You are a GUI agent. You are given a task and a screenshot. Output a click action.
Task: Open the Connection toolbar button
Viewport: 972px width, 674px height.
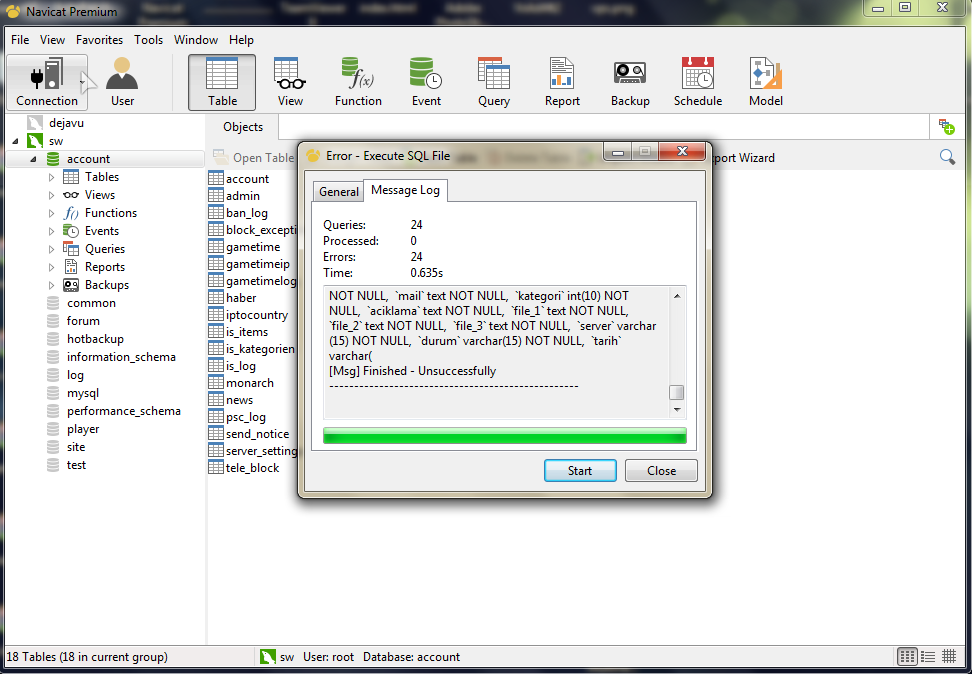[46, 82]
